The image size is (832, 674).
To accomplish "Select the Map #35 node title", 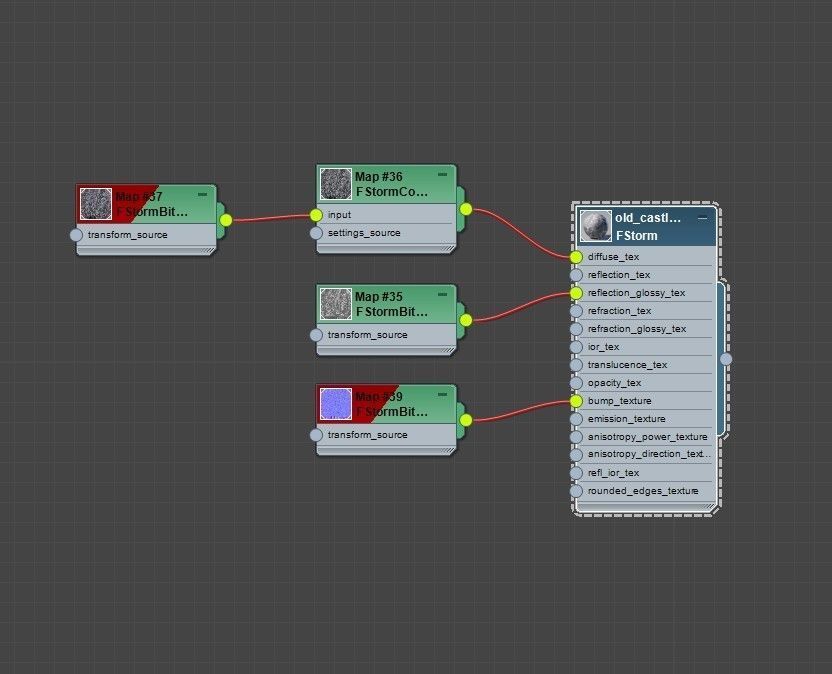I will point(379,296).
